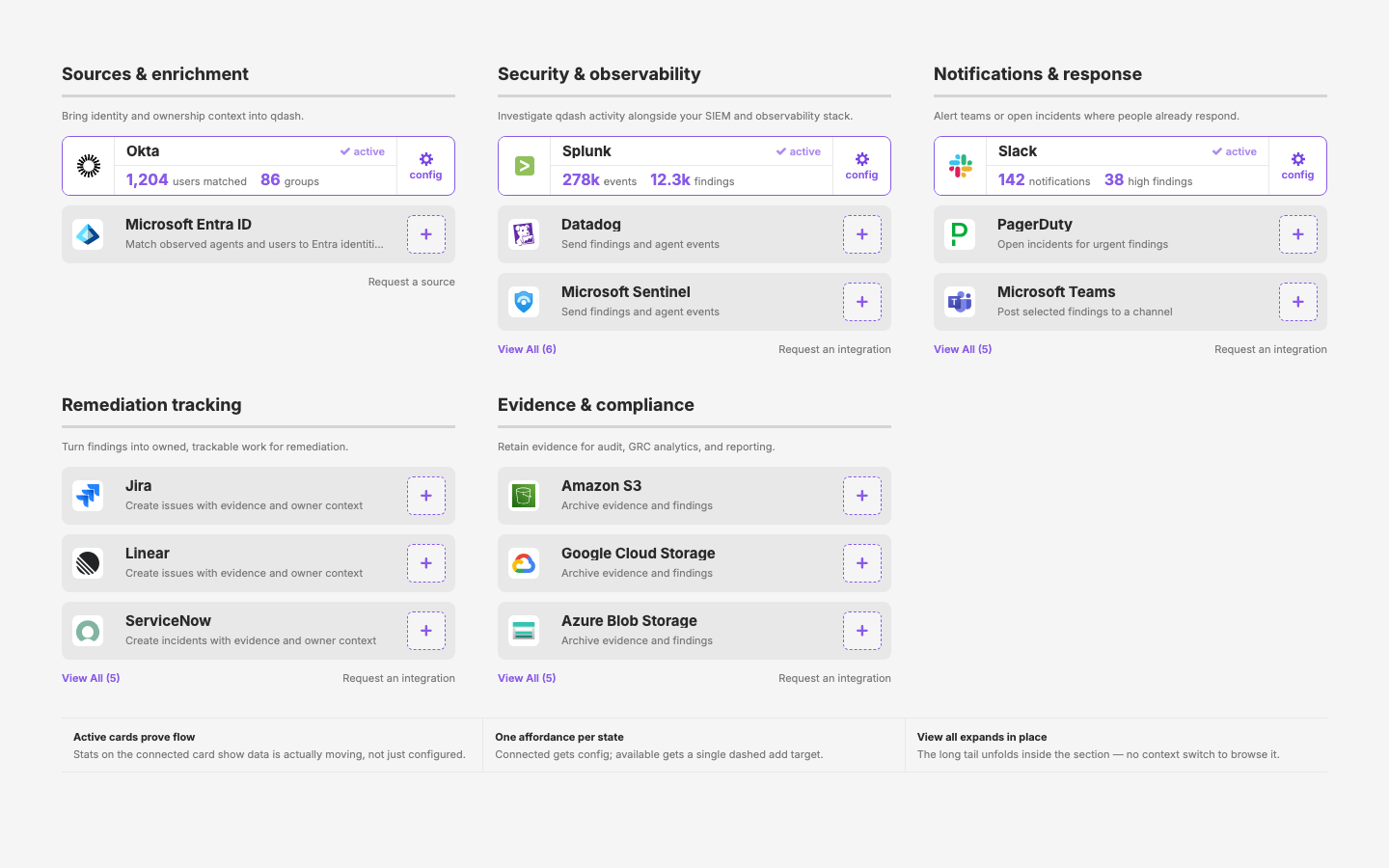Click the 12.3k findings stat
The height and width of the screenshot is (868, 1389).
(x=692, y=180)
